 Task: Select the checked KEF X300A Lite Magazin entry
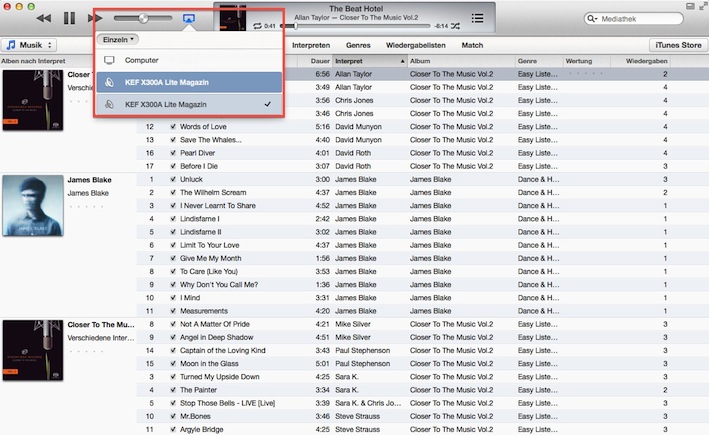click(189, 104)
